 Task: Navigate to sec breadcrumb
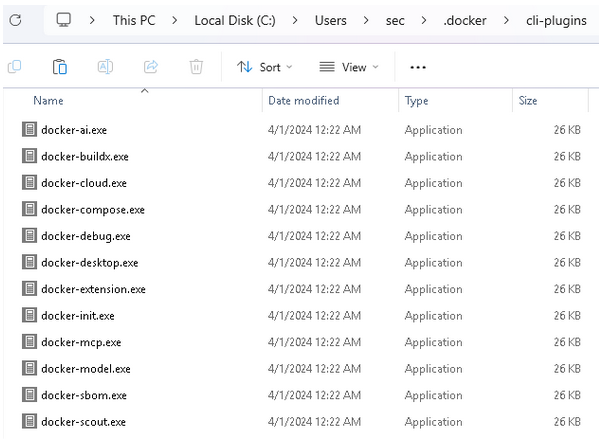tap(395, 21)
